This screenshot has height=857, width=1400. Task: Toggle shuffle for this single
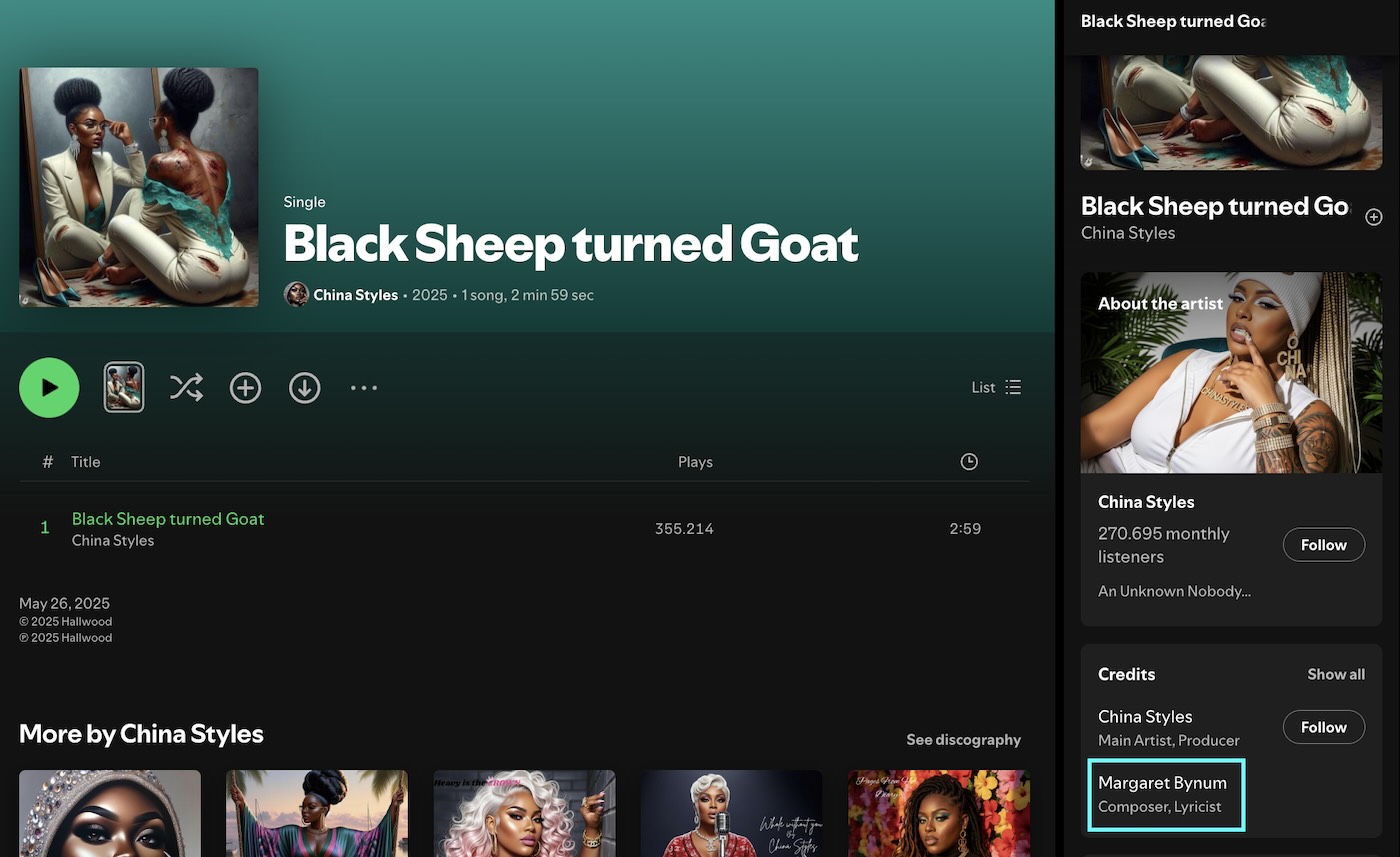(x=186, y=387)
